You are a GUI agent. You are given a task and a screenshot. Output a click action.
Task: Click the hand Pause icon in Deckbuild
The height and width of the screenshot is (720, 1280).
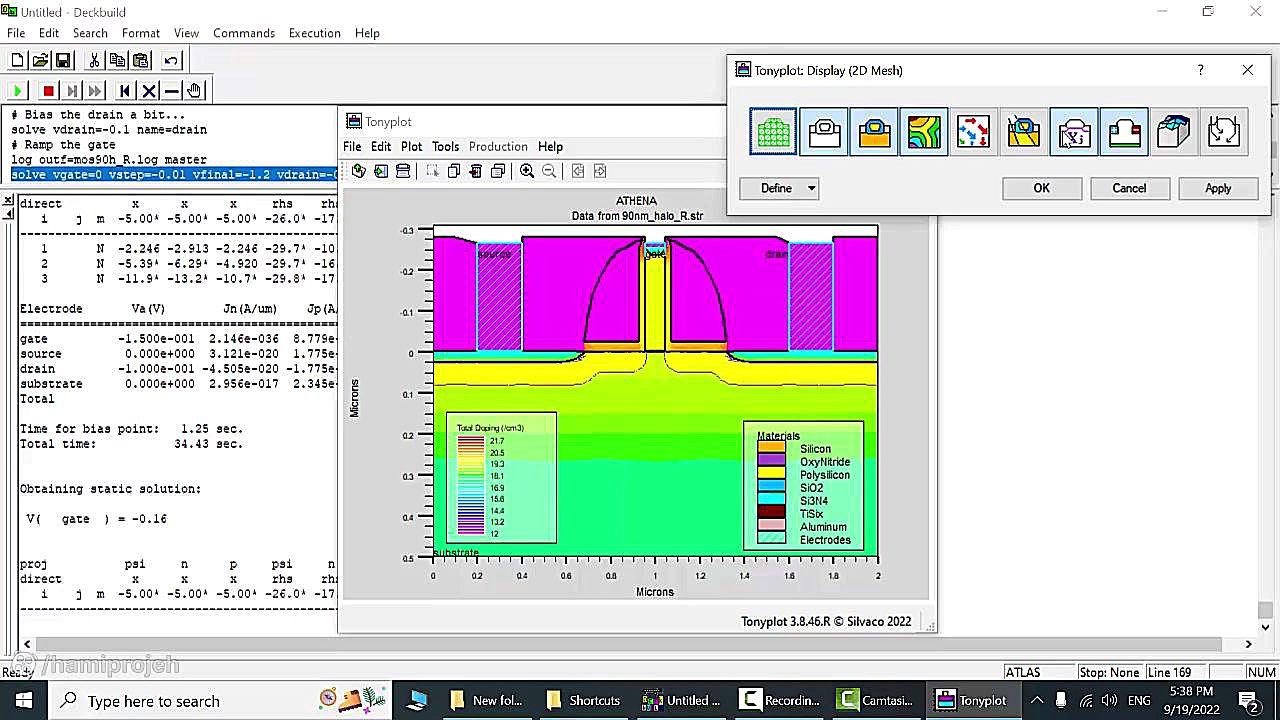point(194,91)
